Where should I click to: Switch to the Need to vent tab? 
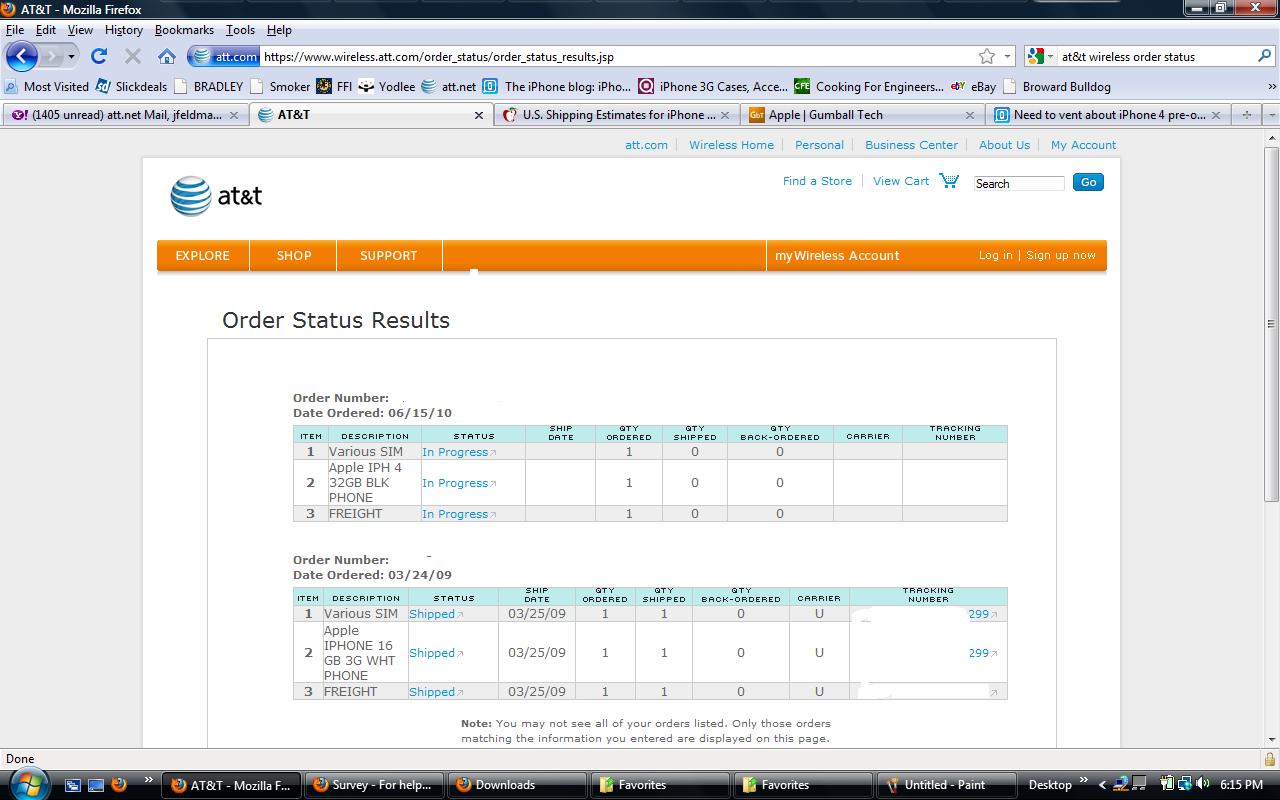1108,115
